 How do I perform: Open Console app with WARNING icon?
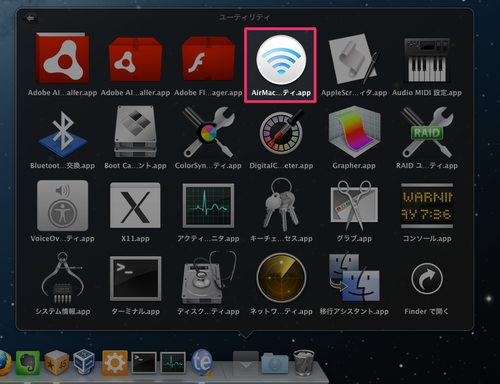[427, 206]
